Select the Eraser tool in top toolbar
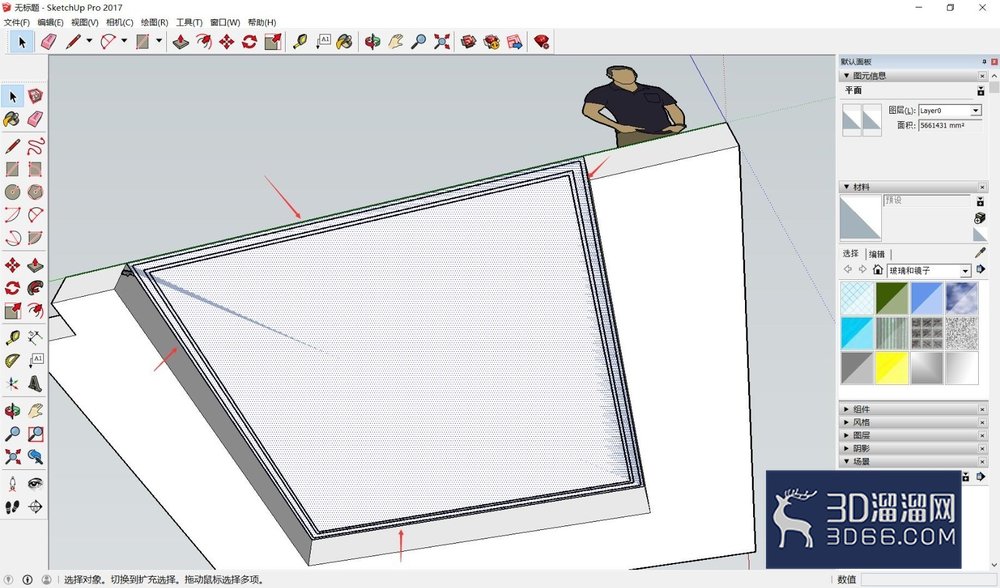Viewport: 1000px width, 588px height. [x=48, y=42]
